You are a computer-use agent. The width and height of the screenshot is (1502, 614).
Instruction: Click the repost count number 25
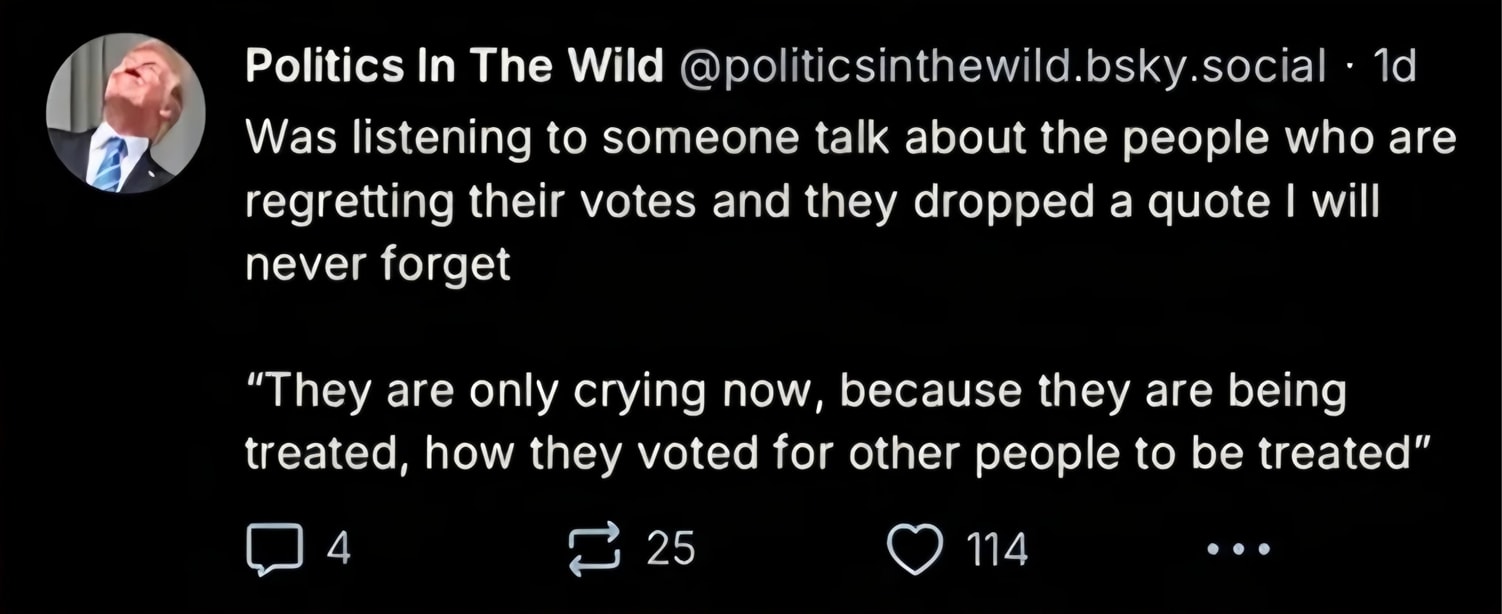tap(670, 549)
